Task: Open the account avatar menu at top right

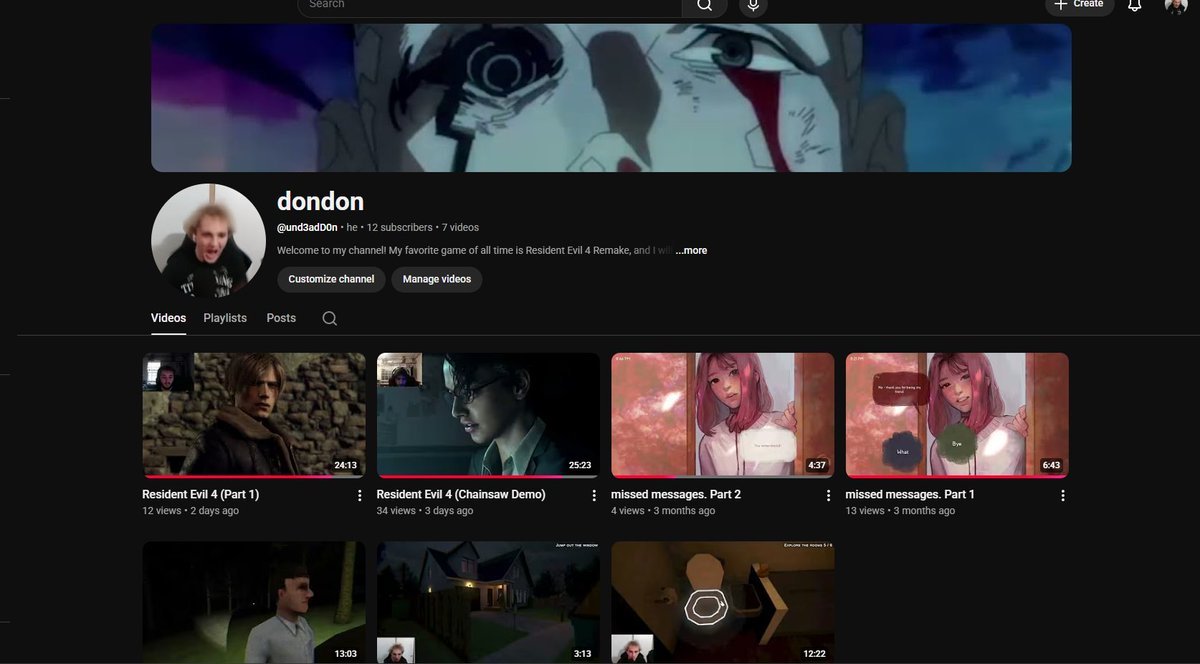Action: (x=1176, y=5)
